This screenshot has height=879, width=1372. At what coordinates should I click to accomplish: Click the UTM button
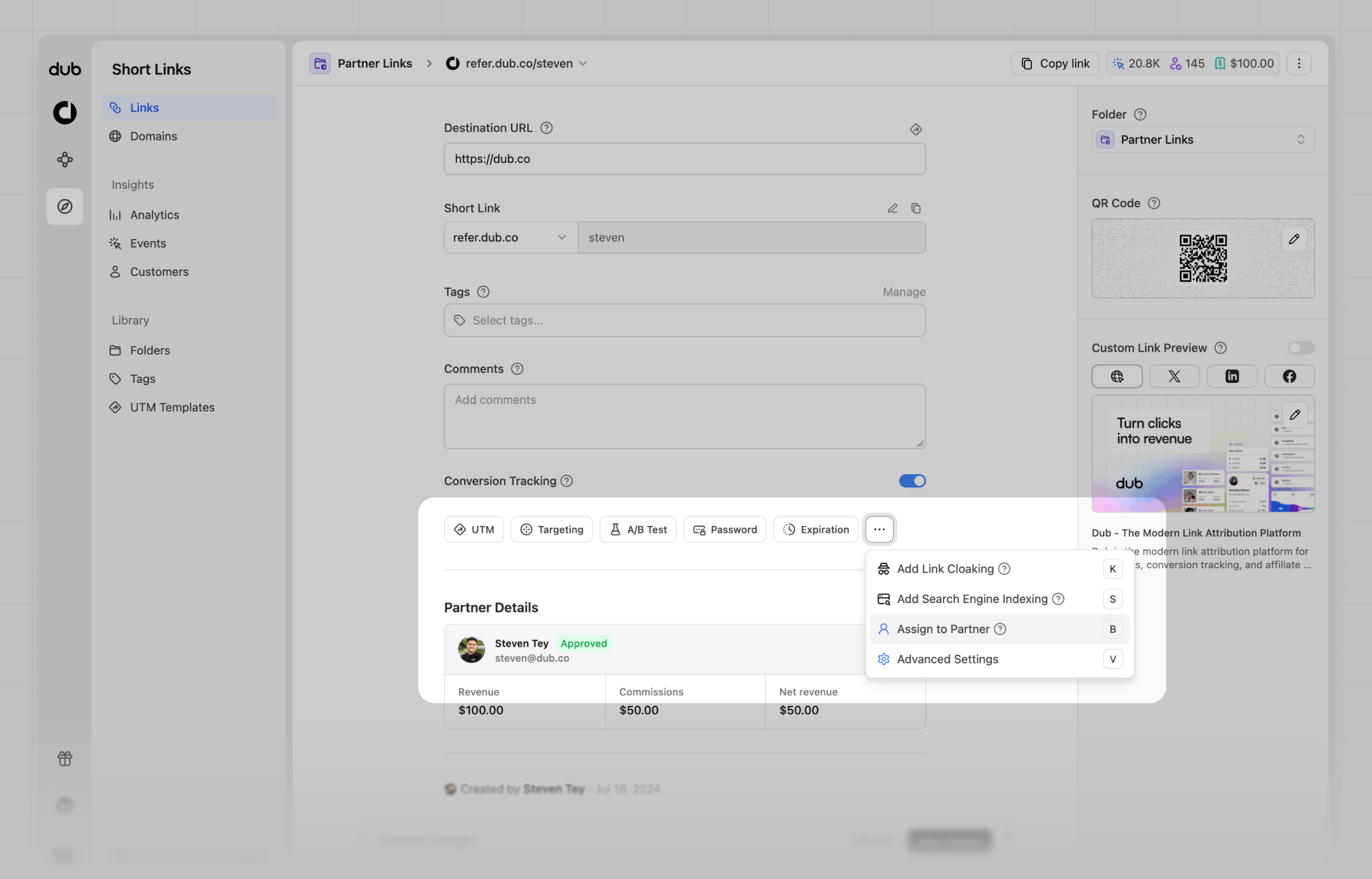pos(473,529)
